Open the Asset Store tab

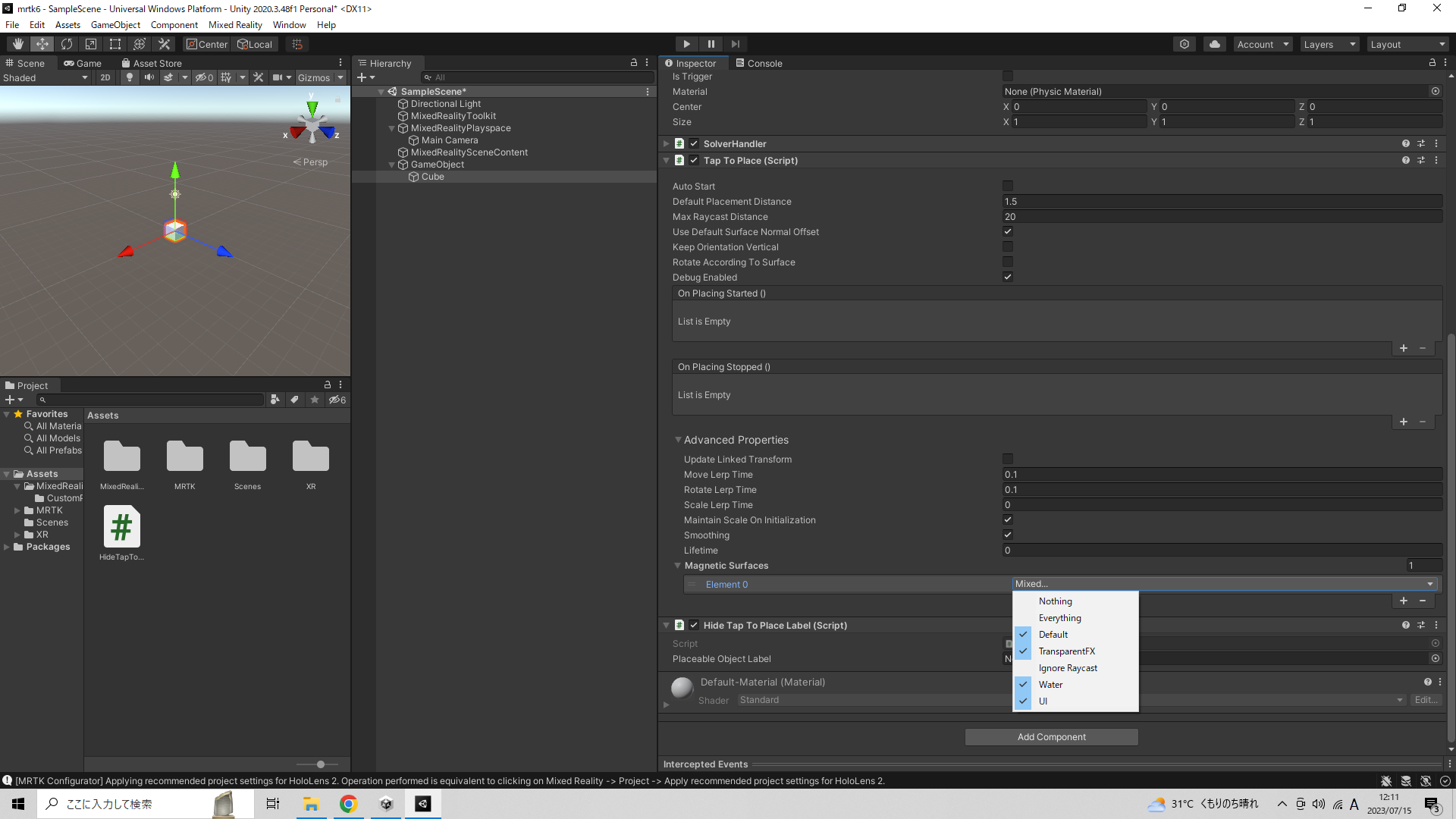tap(152, 63)
